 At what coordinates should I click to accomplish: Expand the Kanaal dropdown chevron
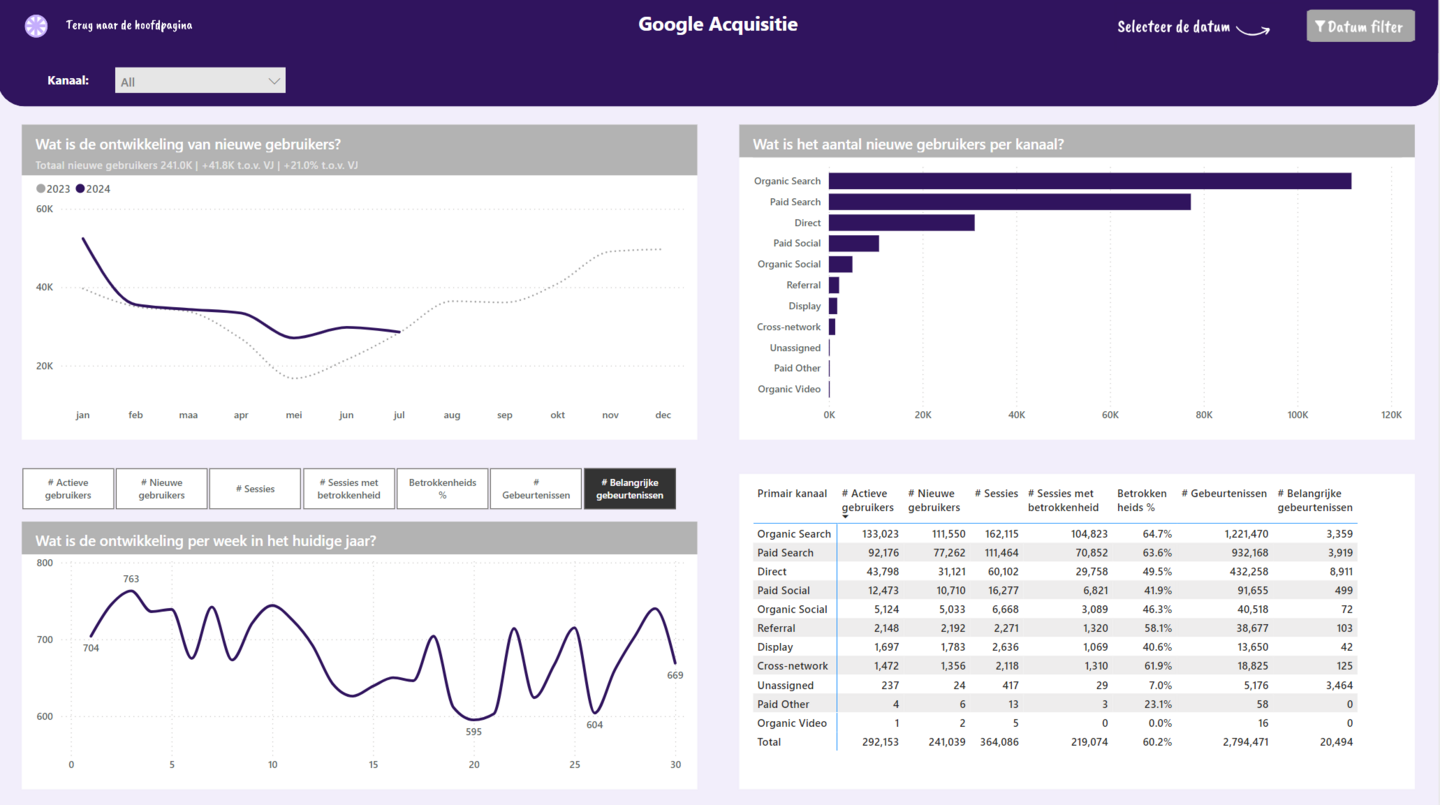273,81
